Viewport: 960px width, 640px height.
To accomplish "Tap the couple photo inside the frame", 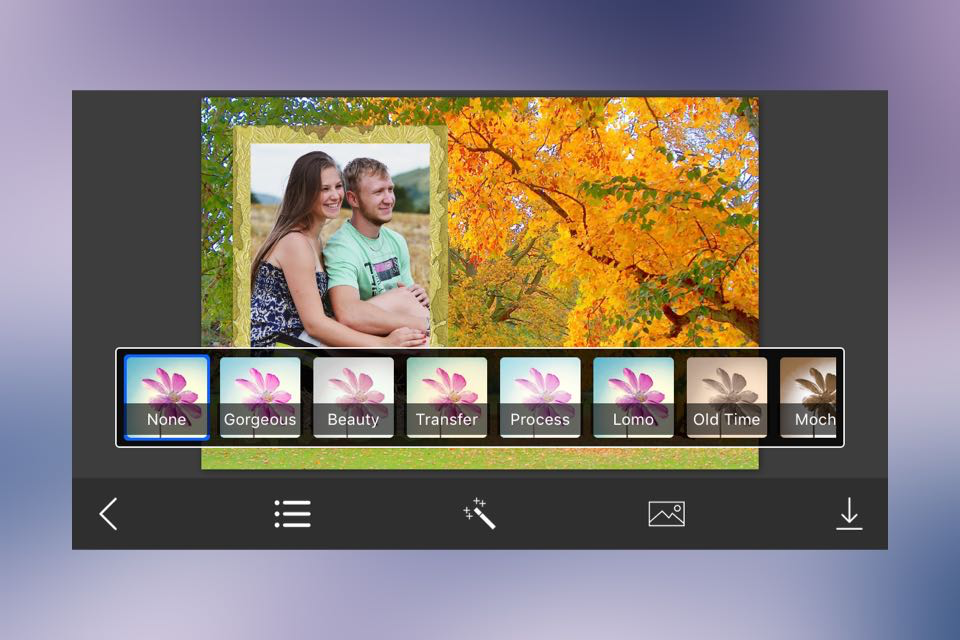I will (340, 245).
